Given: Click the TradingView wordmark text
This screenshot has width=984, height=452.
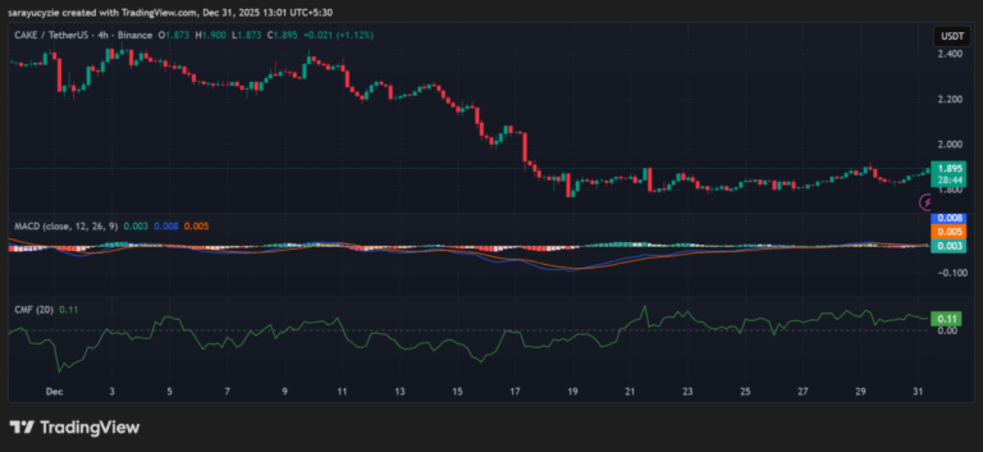Looking at the screenshot, I should point(89,428).
